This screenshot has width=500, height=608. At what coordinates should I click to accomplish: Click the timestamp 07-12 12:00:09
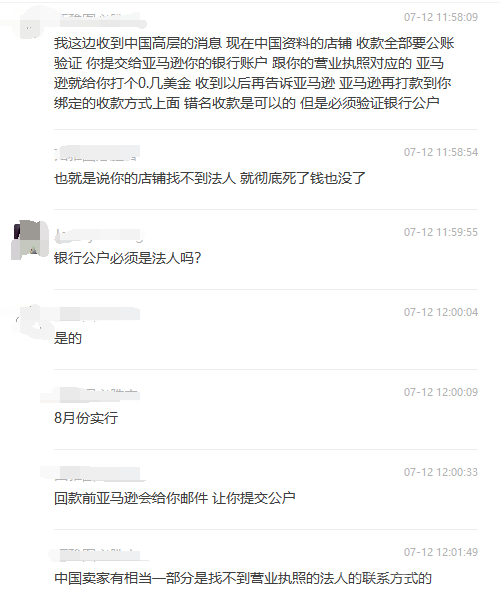pyautogui.click(x=441, y=392)
